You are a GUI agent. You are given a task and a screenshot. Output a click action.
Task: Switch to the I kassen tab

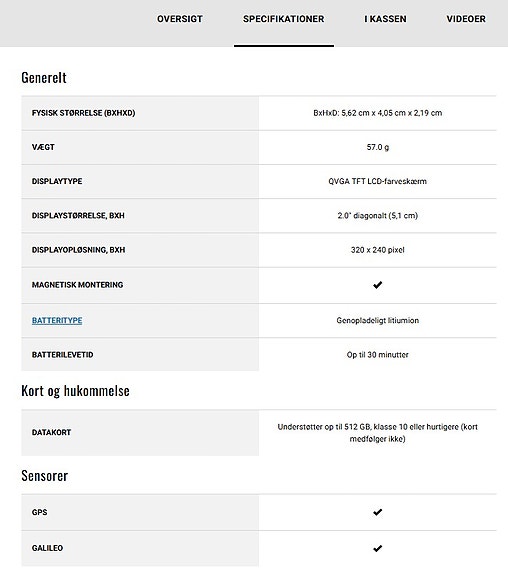385,19
